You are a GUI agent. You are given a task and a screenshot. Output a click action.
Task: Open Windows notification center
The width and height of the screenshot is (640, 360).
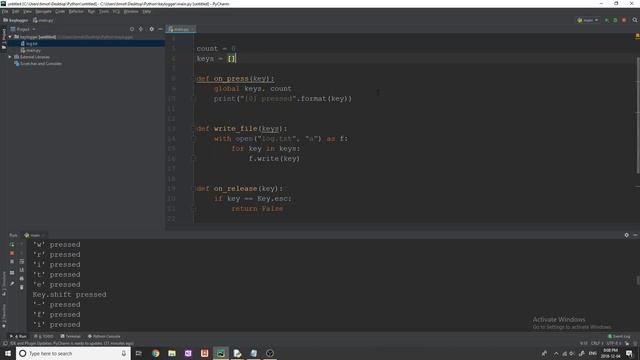click(x=629, y=353)
